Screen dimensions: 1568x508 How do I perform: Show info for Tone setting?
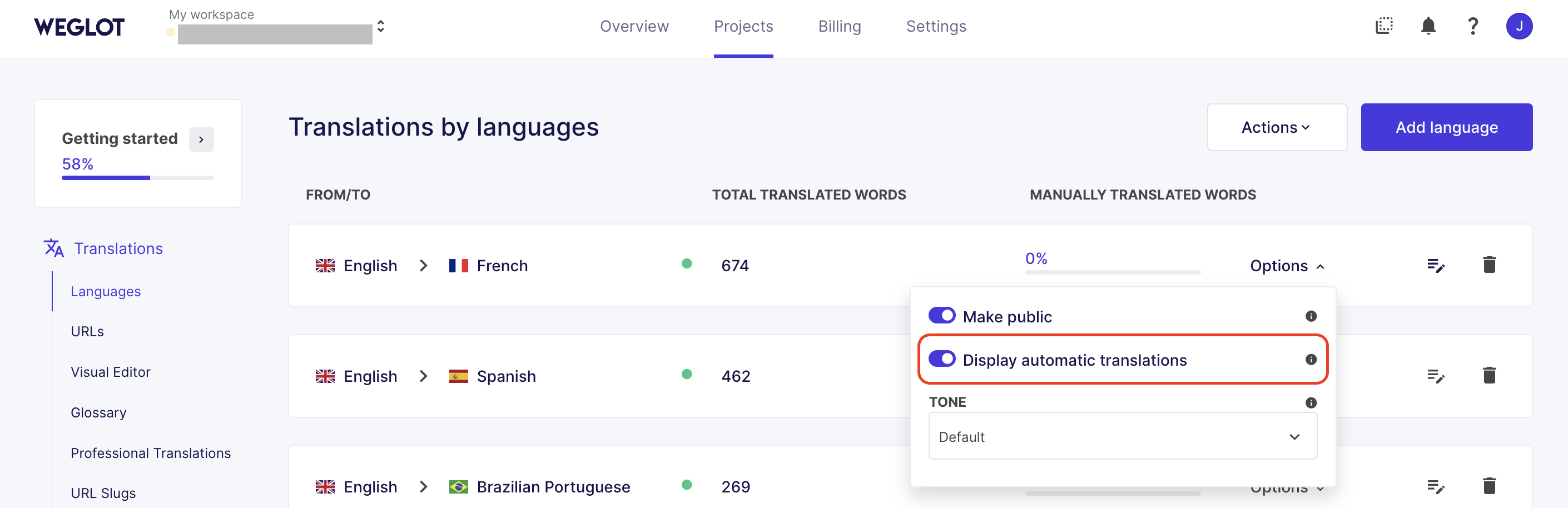click(1311, 403)
